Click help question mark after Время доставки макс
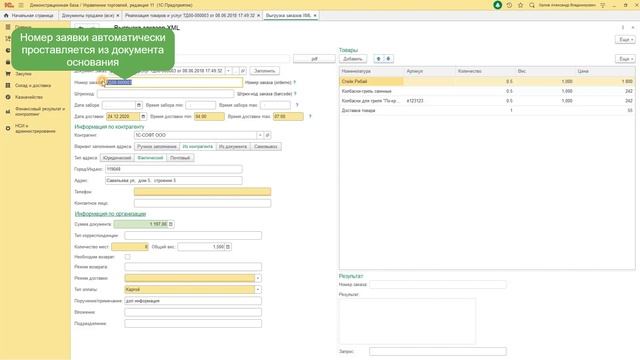Screen dimensions: 640x360 (x=310, y=117)
